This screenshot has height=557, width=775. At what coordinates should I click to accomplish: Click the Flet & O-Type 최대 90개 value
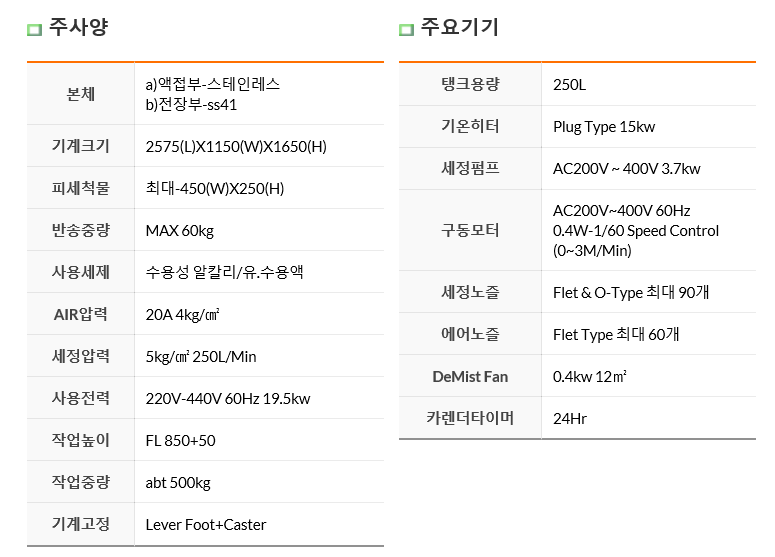coord(631,293)
